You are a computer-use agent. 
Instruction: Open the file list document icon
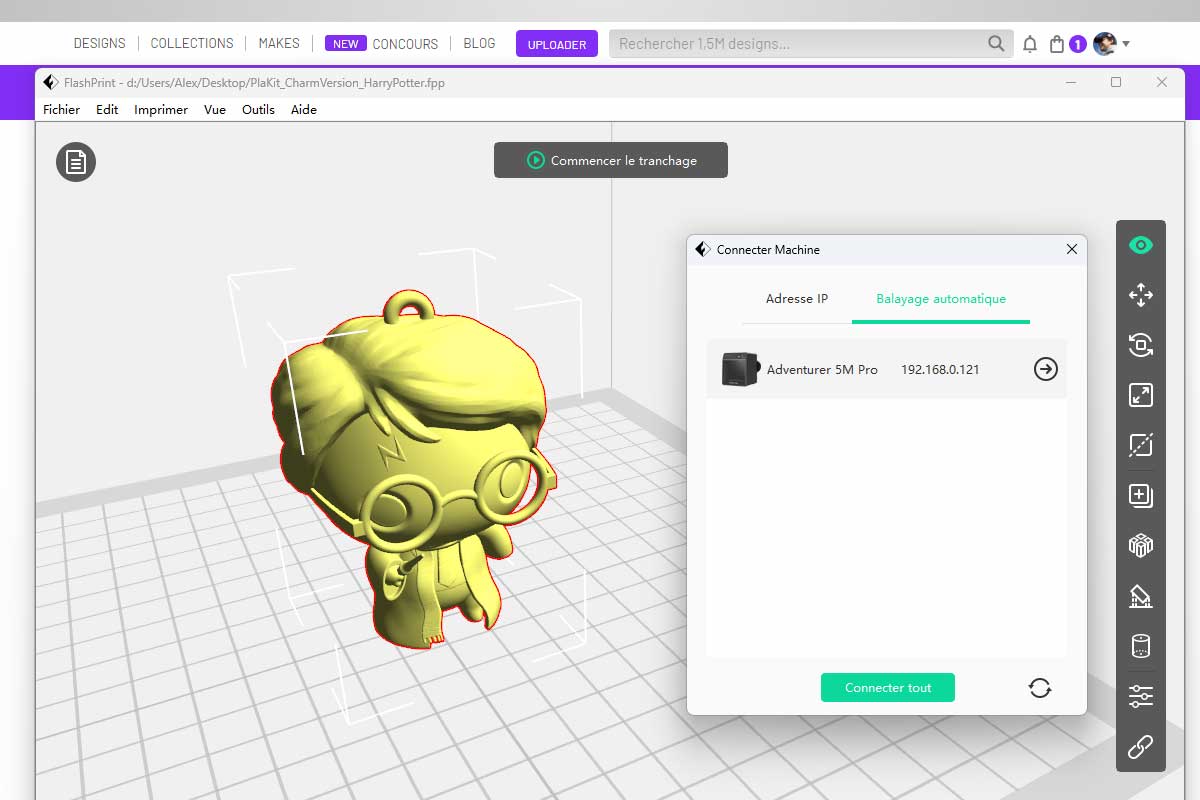tap(76, 162)
